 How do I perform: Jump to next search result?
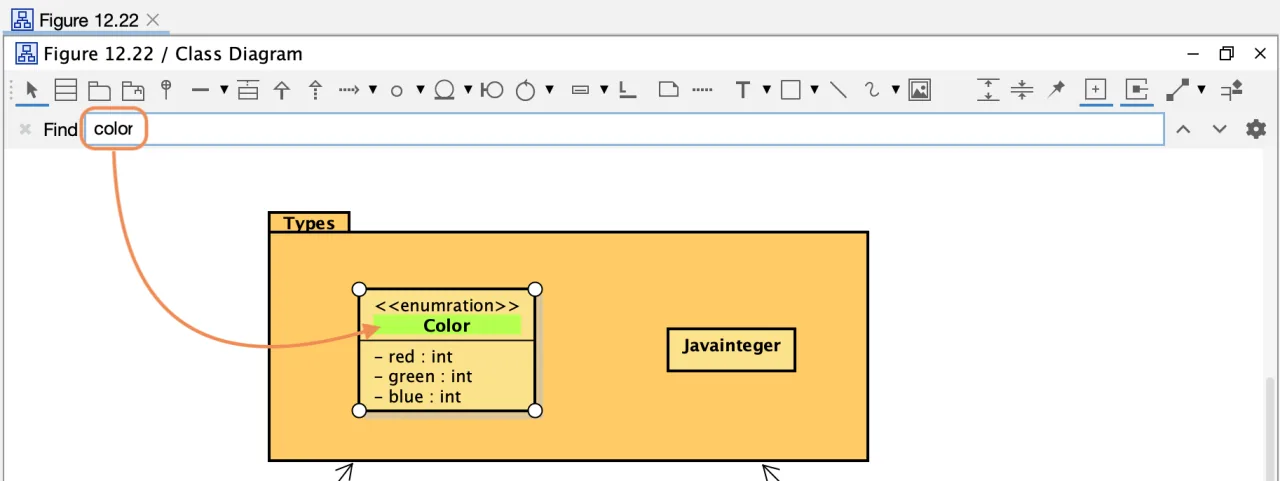pyautogui.click(x=1219, y=129)
